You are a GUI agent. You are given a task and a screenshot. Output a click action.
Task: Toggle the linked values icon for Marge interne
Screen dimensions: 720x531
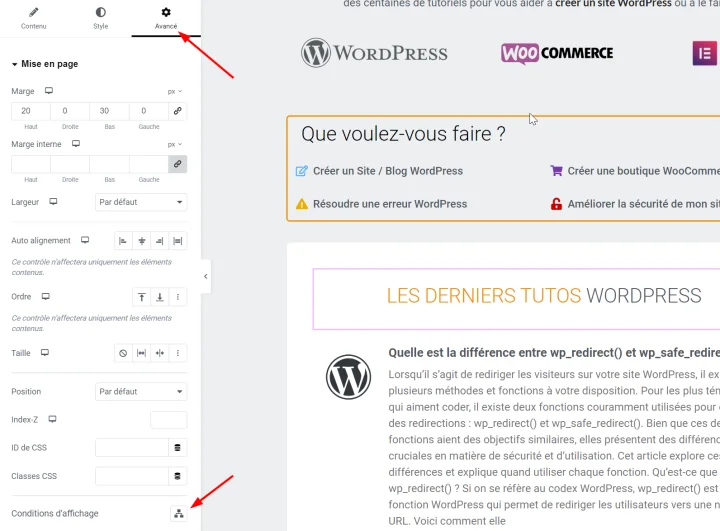coord(178,164)
